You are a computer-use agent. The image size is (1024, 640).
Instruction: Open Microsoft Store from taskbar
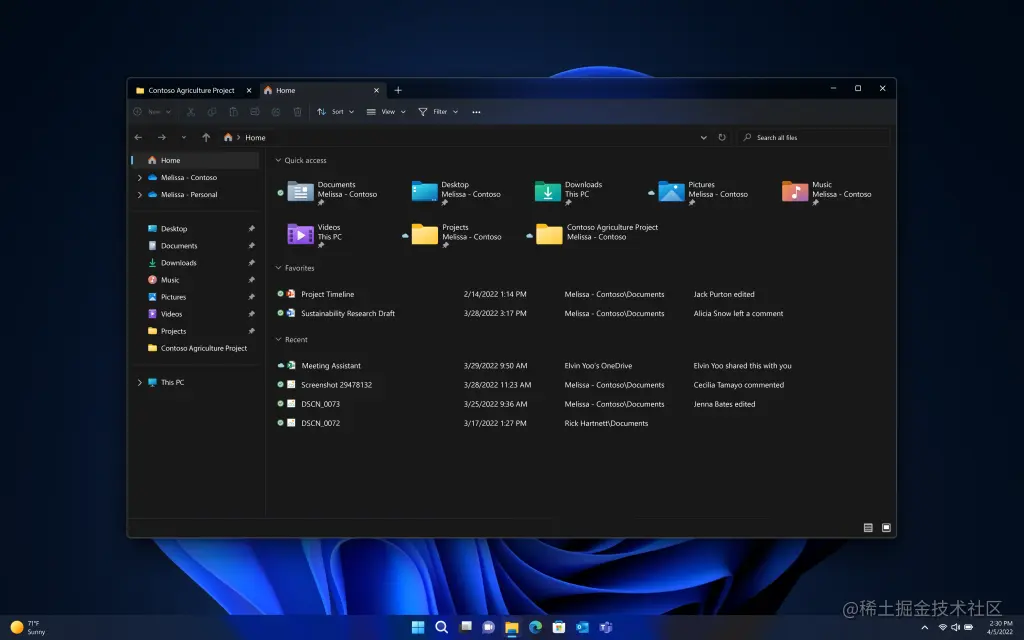coord(559,627)
